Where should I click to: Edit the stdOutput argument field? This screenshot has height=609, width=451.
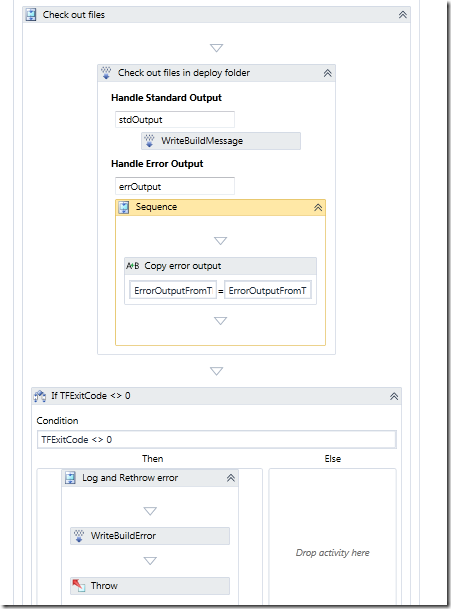coord(175,120)
